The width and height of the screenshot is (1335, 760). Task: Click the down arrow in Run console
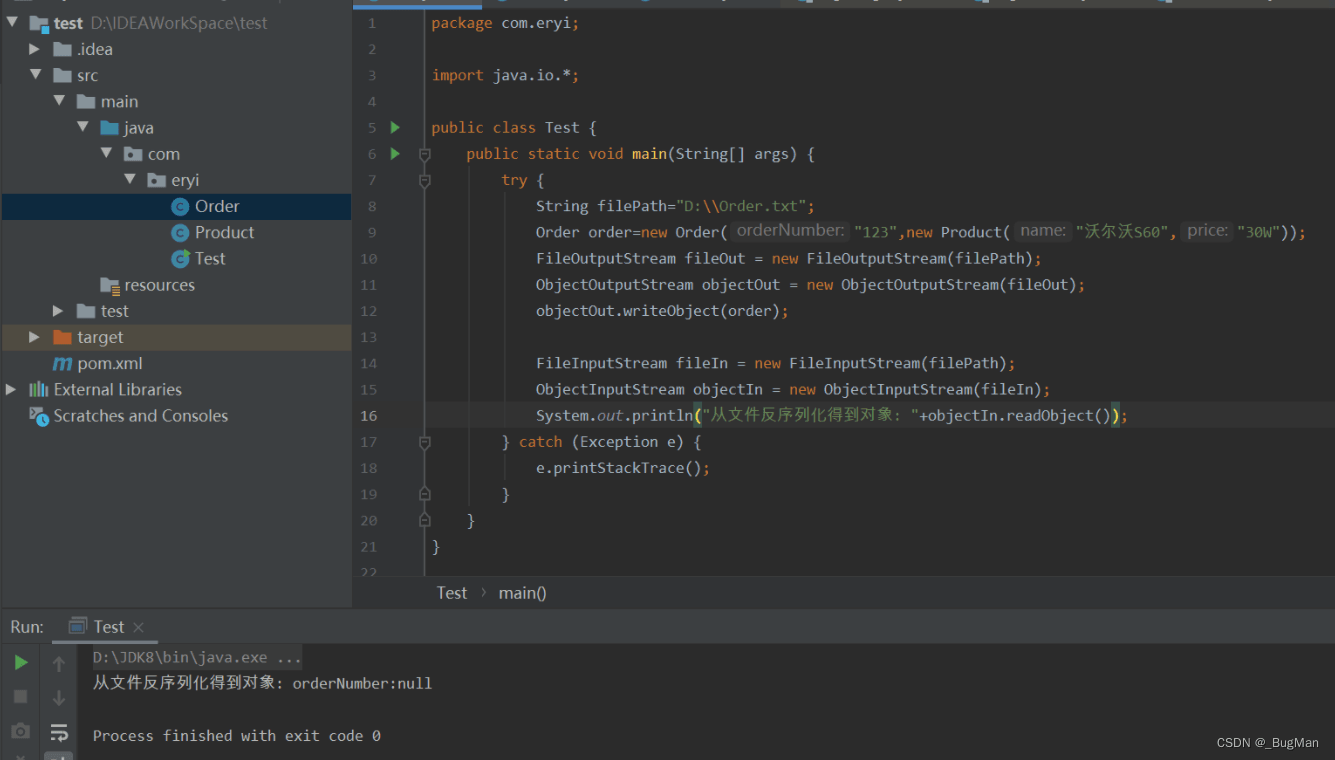59,698
